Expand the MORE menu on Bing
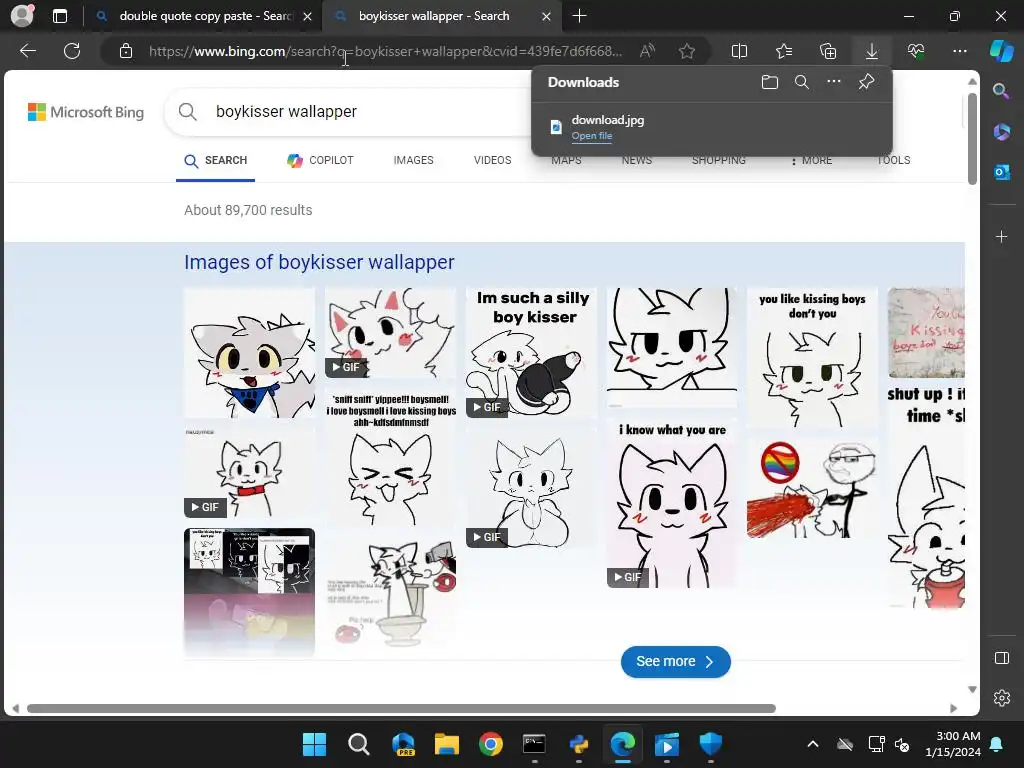This screenshot has height=768, width=1024. pos(811,161)
